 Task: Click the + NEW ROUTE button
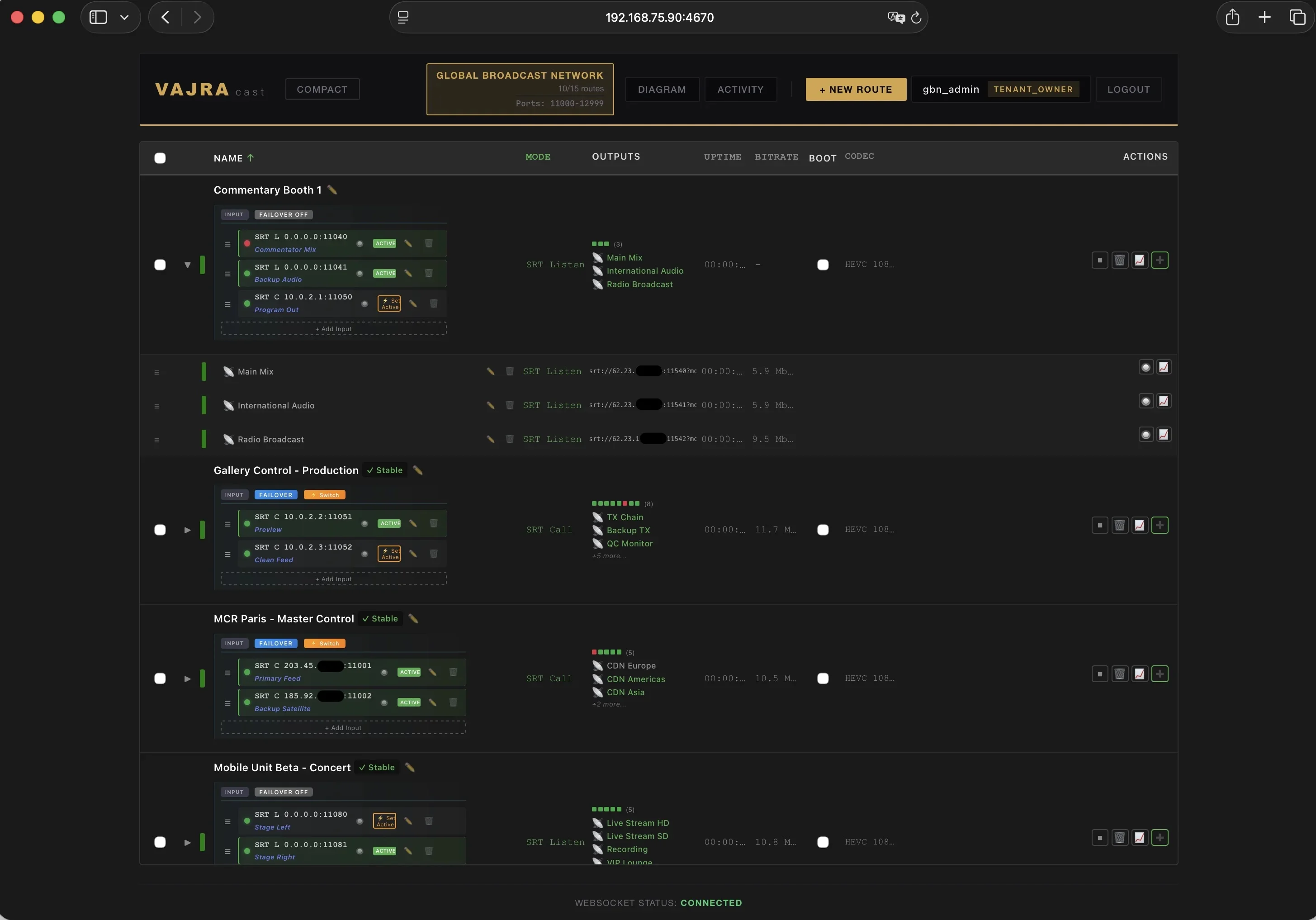855,89
